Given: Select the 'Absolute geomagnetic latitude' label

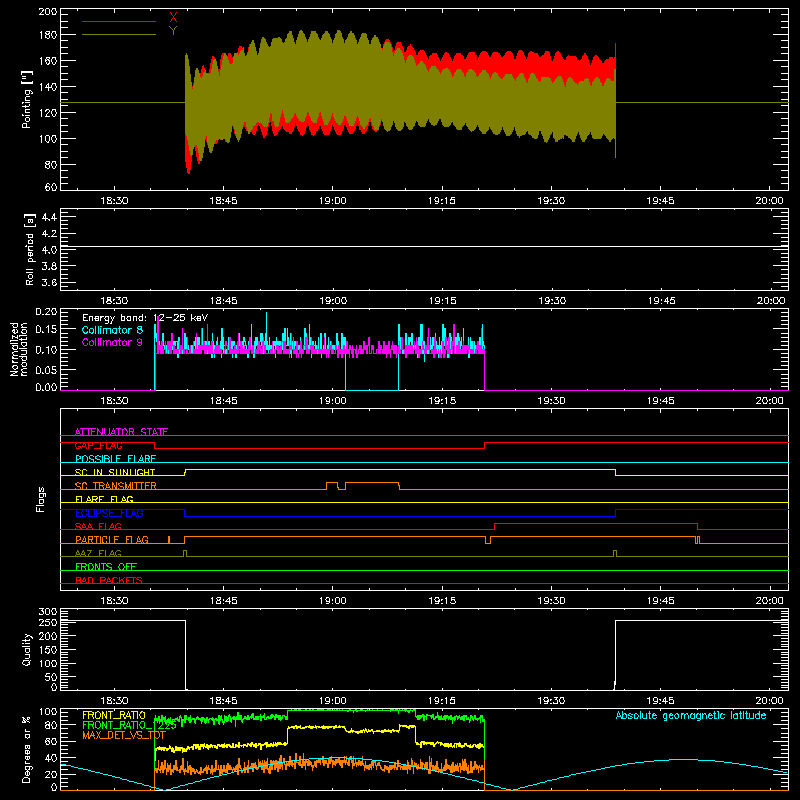Looking at the screenshot, I should tap(691, 715).
